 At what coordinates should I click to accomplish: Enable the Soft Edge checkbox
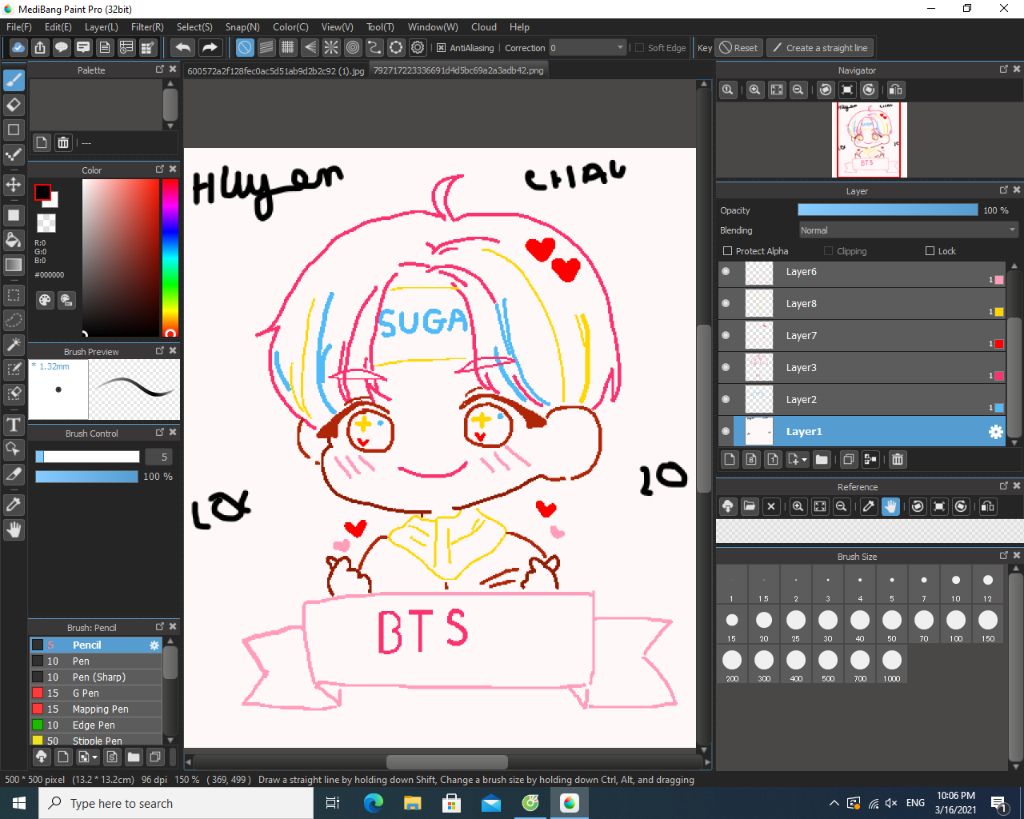point(639,48)
